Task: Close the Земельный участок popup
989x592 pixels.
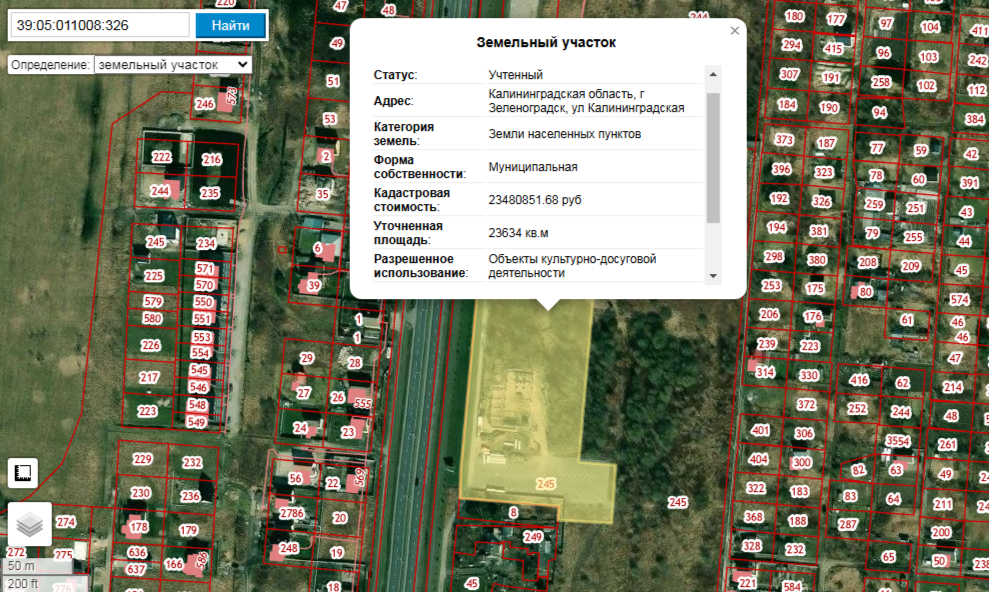Action: 735,31
